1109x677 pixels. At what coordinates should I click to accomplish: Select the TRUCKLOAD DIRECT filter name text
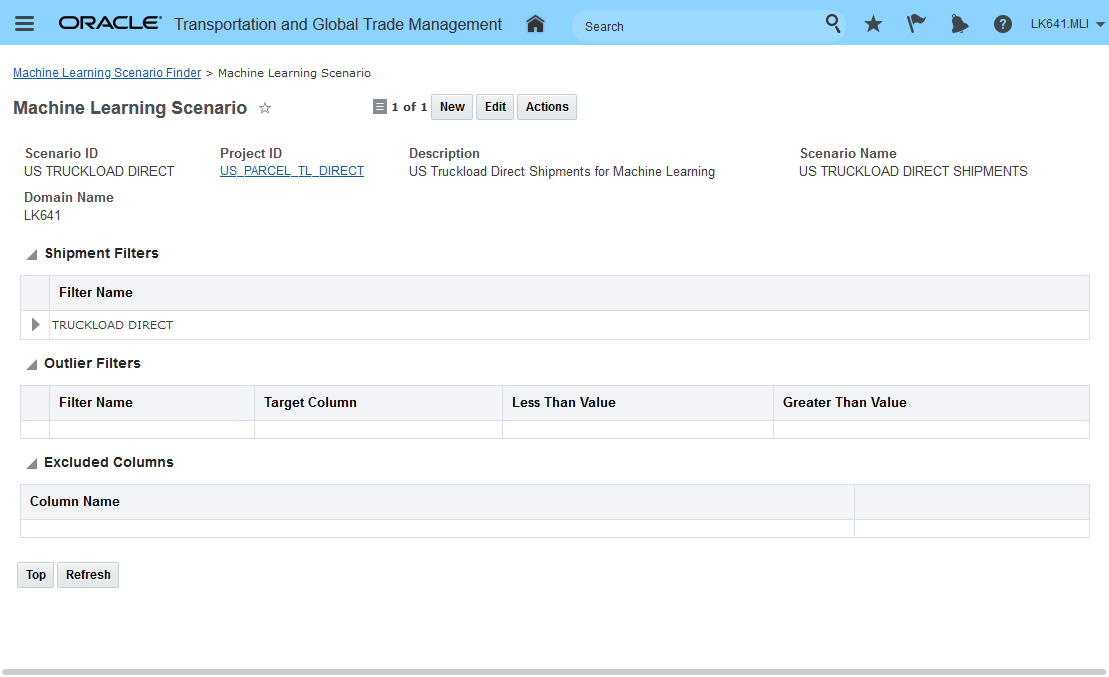tap(112, 325)
